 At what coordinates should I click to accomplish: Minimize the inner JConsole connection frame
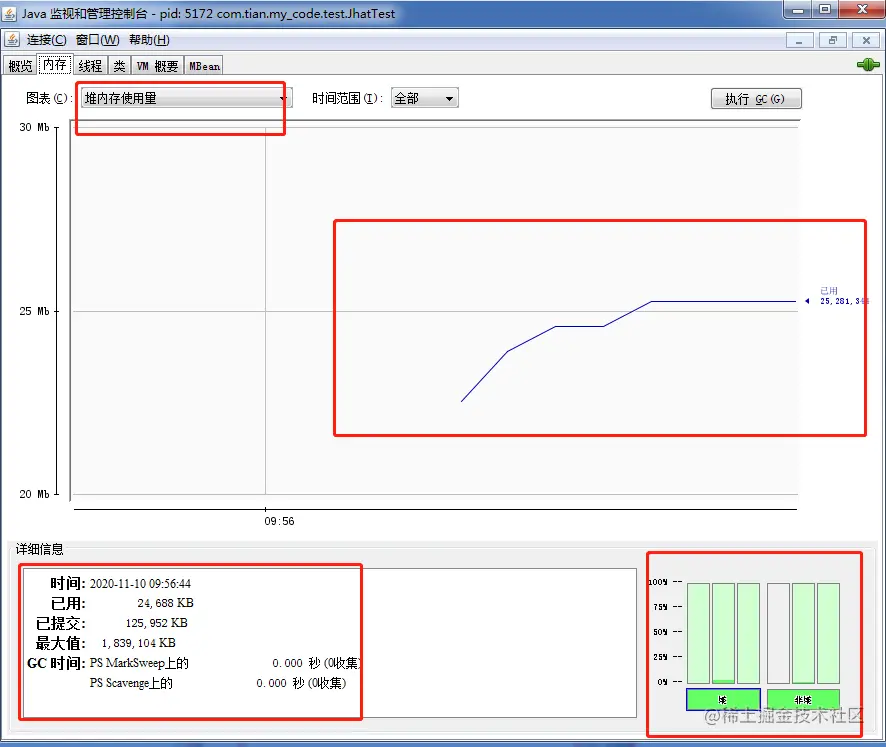pos(799,41)
